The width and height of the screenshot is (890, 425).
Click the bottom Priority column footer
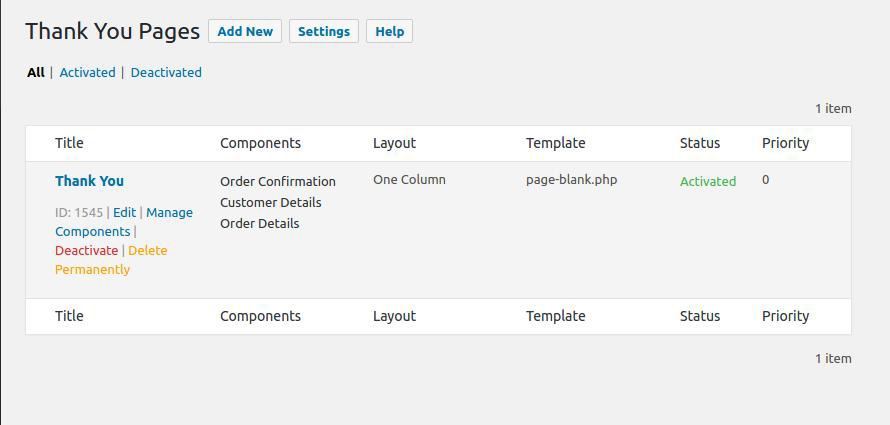coord(786,316)
